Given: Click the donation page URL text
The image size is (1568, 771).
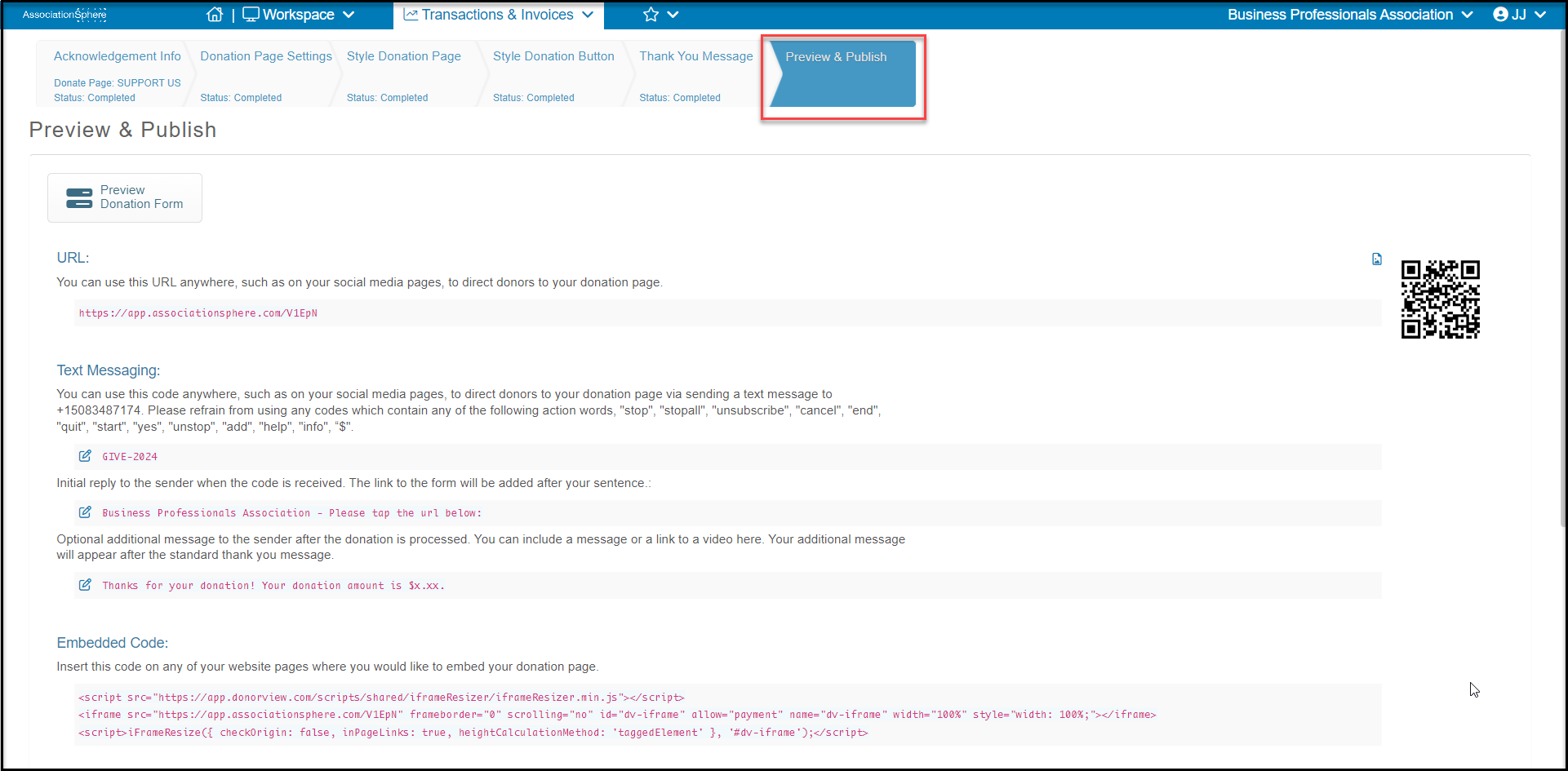Looking at the screenshot, I should [x=198, y=313].
